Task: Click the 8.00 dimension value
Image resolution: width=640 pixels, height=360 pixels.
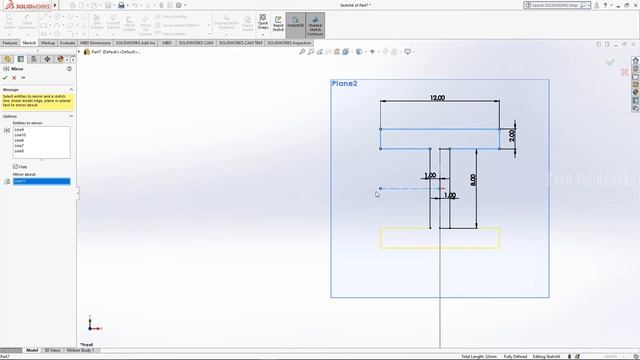Action: point(473,180)
